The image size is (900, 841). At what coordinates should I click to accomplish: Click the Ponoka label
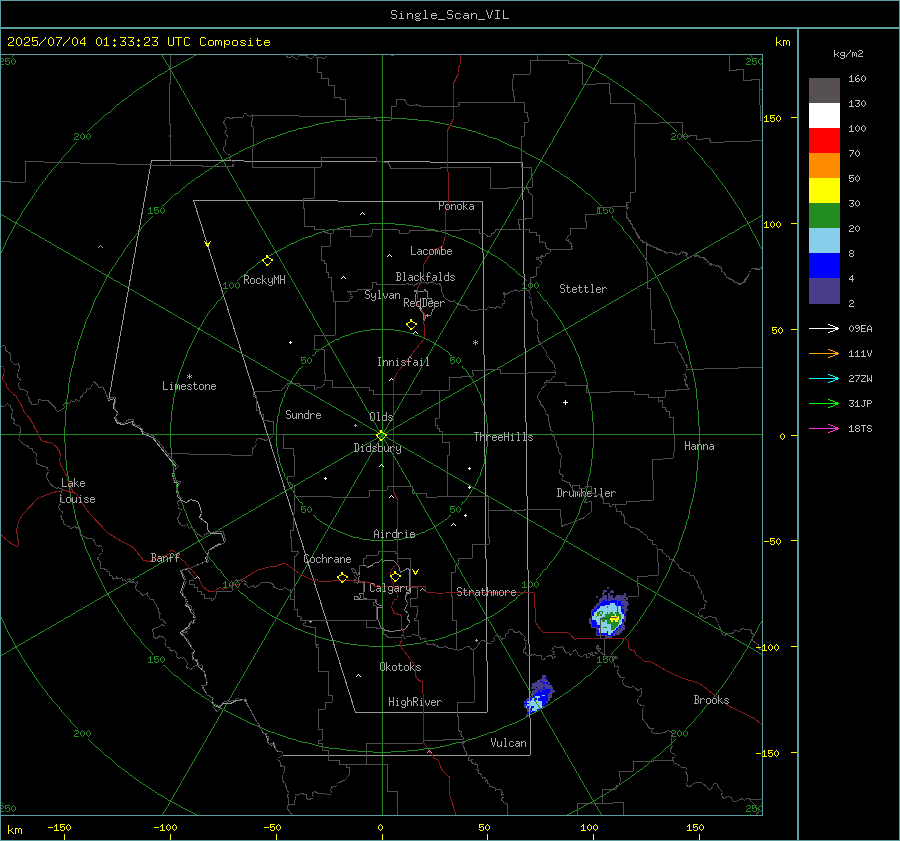456,206
